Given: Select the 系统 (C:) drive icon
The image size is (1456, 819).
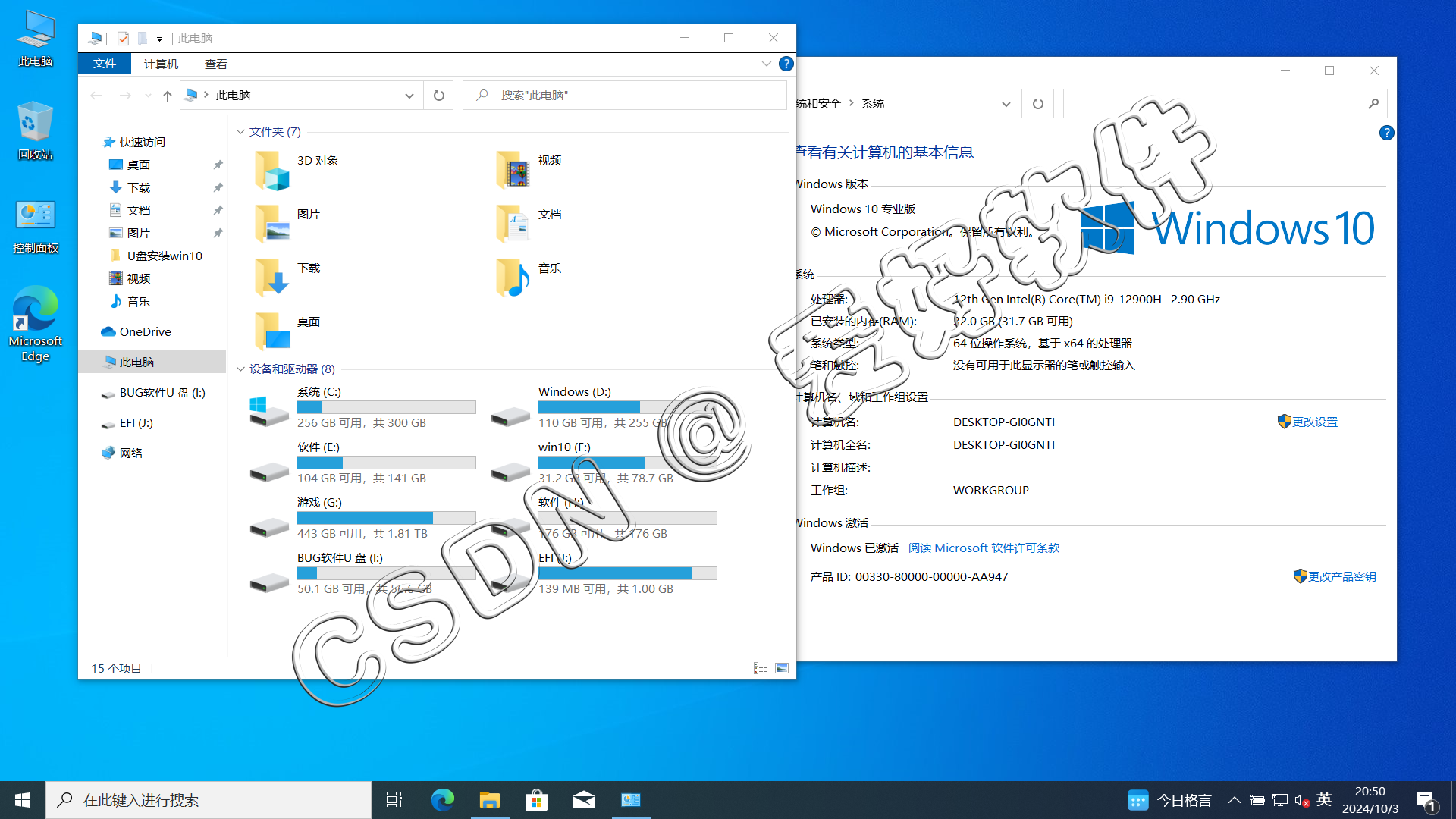Looking at the screenshot, I should click(x=268, y=410).
